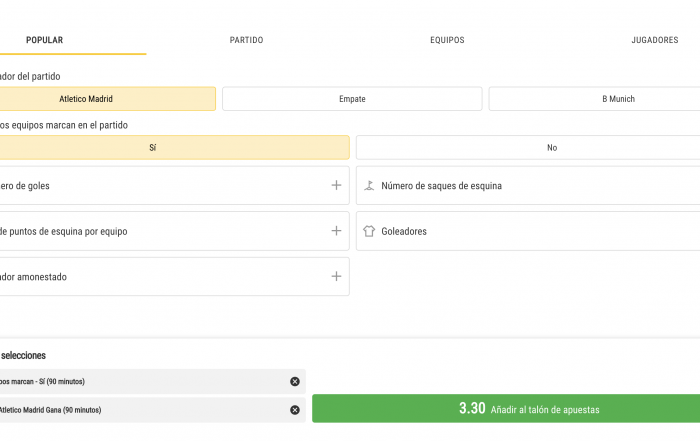Select B Munich as match winner
The width and height of the screenshot is (700, 441).
pyautogui.click(x=595, y=99)
